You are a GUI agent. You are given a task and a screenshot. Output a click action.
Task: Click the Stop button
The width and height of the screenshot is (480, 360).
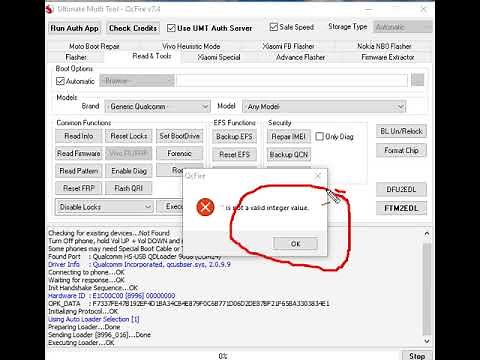417,355
